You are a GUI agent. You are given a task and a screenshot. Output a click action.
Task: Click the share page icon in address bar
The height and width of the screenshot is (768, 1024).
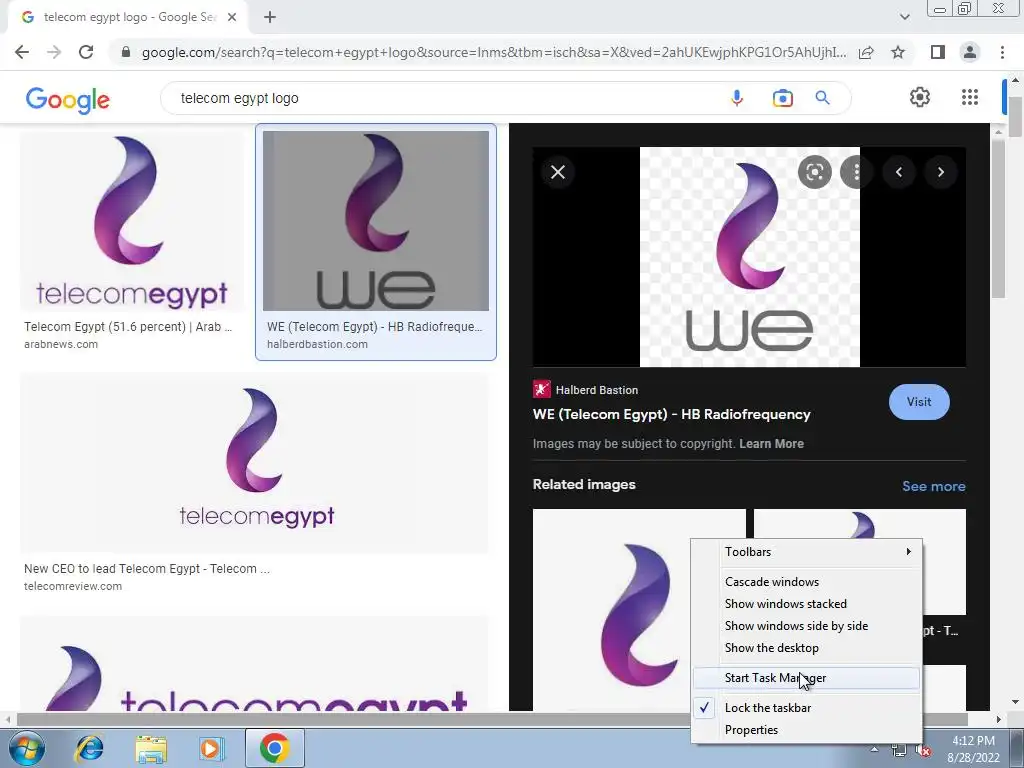[866, 52]
